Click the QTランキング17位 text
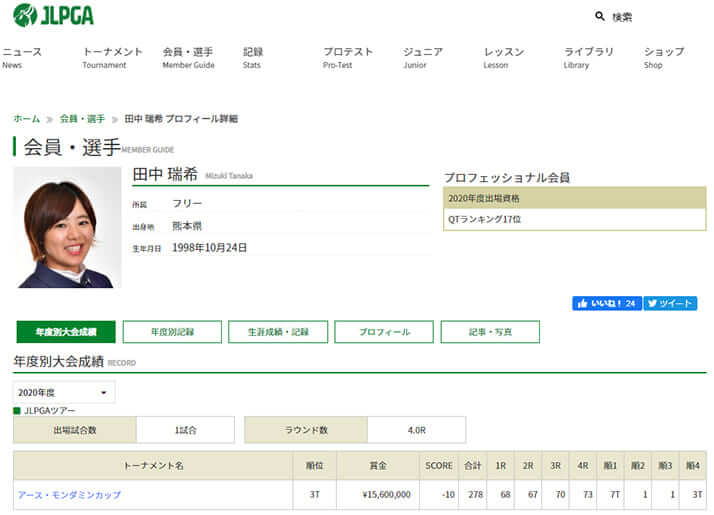The image size is (714, 515). click(x=484, y=219)
